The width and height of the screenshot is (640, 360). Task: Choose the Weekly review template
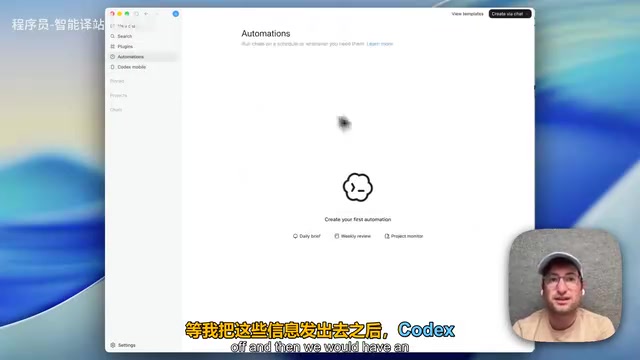[x=353, y=236]
